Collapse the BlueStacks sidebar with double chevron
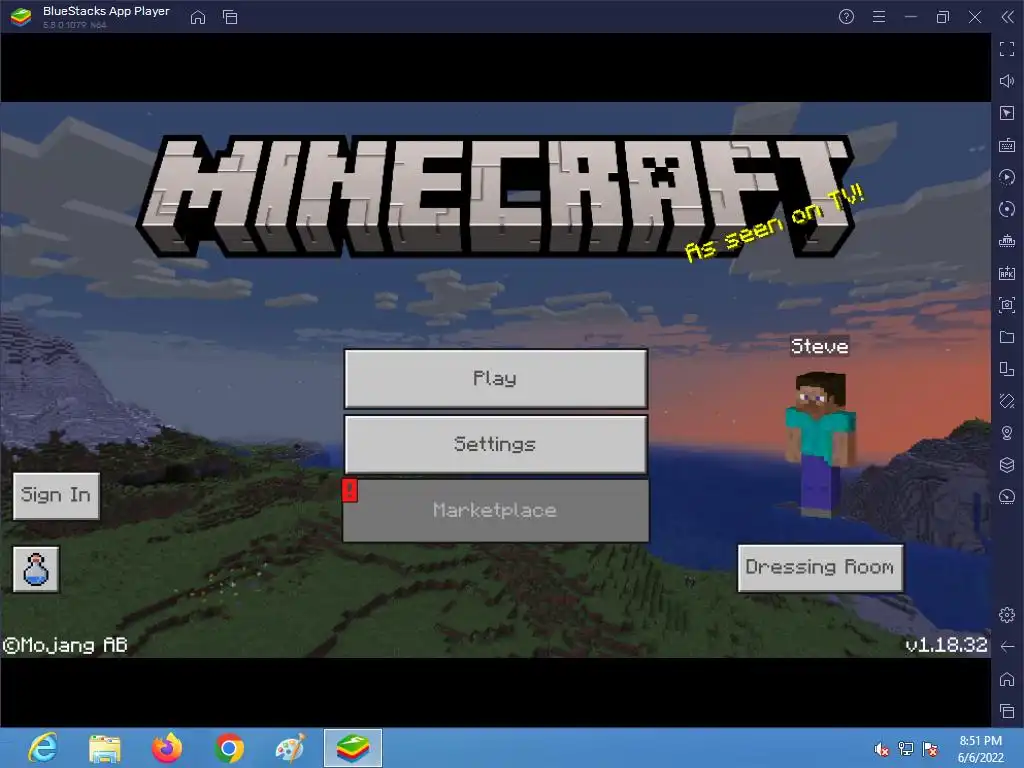This screenshot has width=1024, height=768. [x=1008, y=17]
